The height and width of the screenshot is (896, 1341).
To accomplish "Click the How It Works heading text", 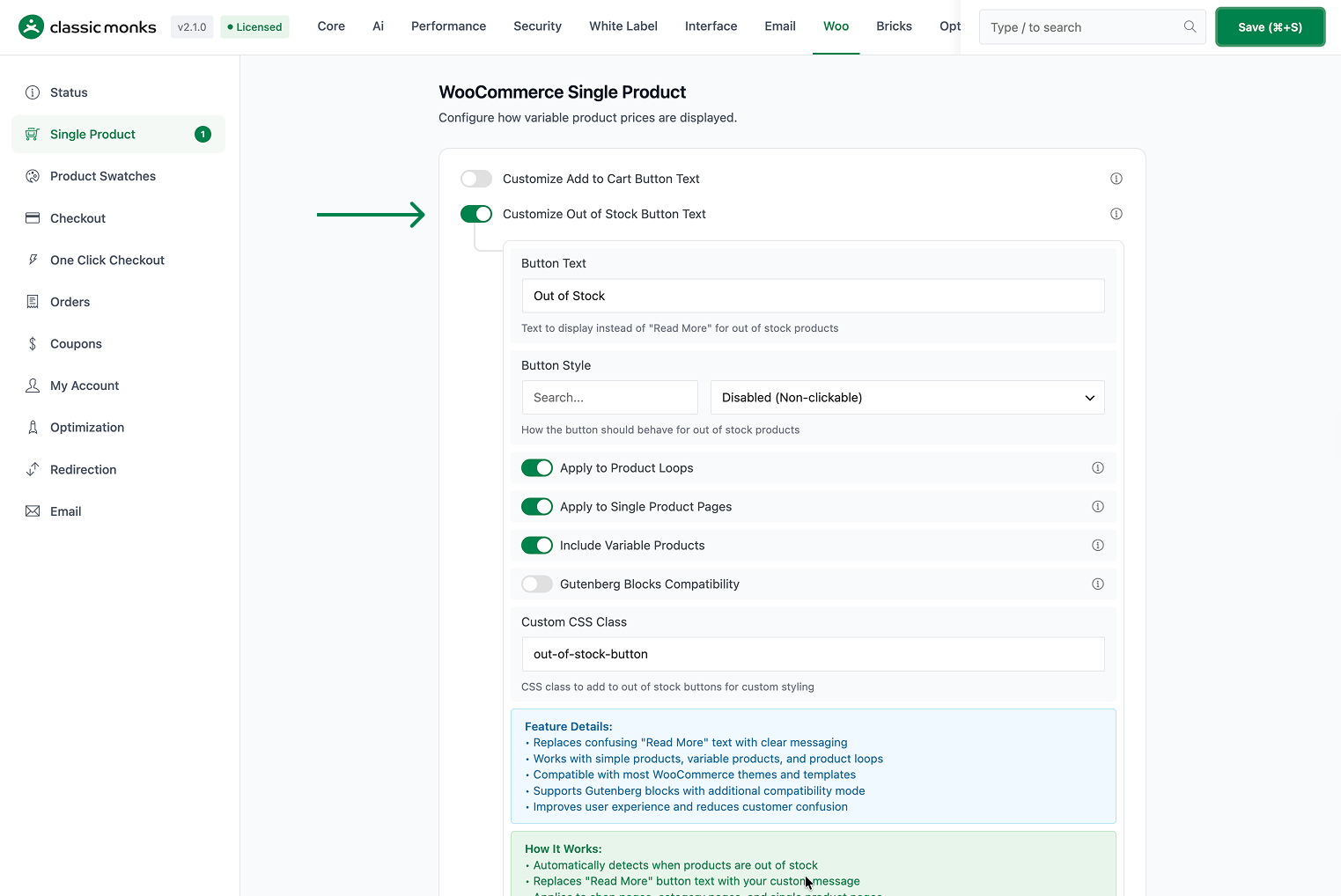I will [x=564, y=848].
